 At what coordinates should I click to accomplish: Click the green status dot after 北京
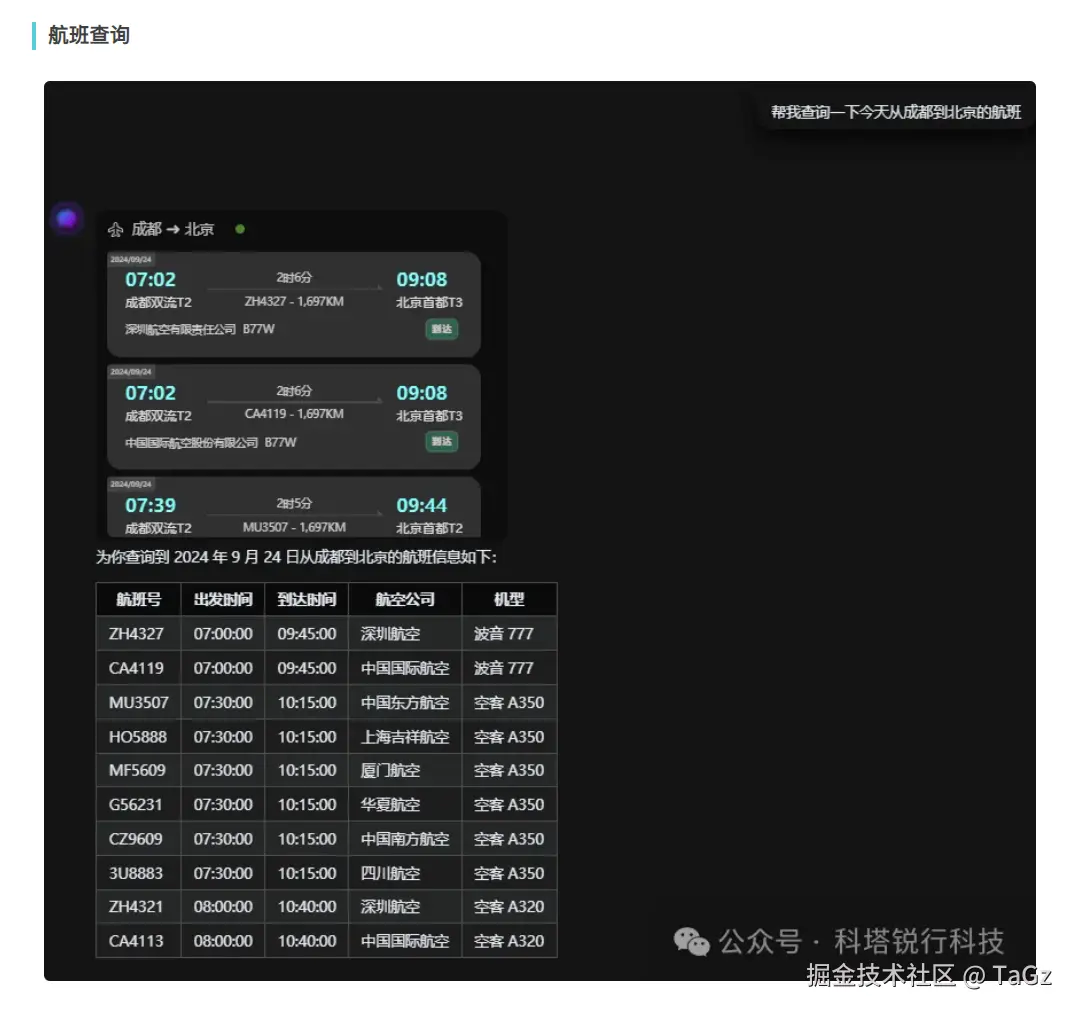240,229
